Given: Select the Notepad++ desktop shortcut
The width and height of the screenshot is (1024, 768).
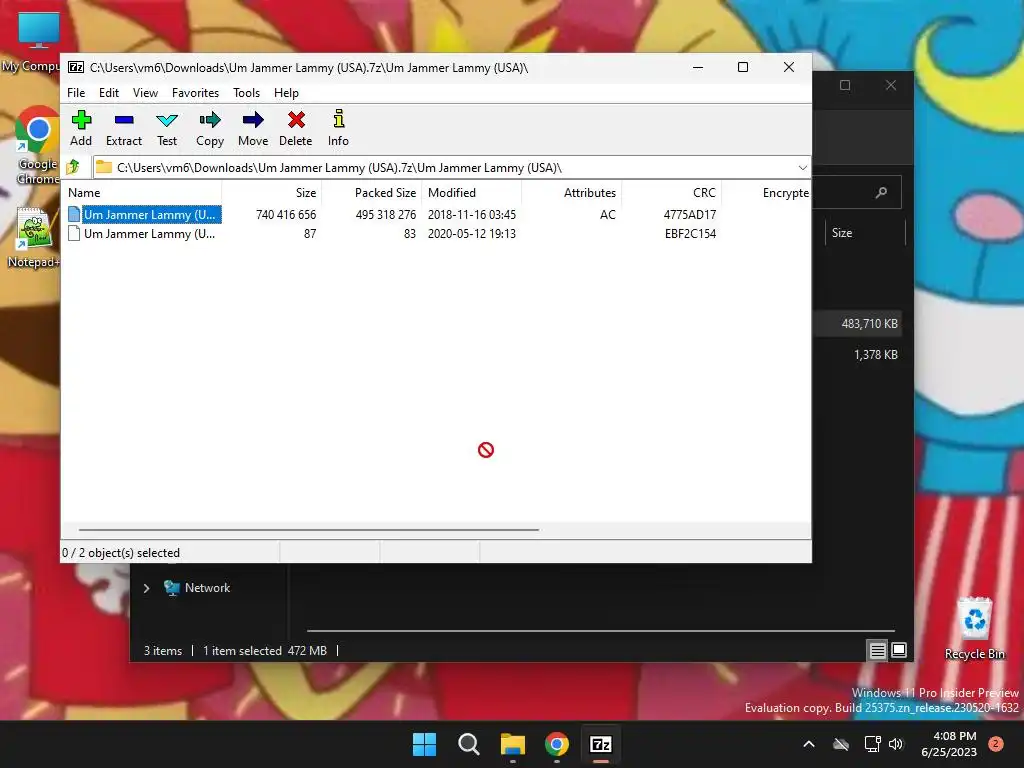Looking at the screenshot, I should [33, 238].
